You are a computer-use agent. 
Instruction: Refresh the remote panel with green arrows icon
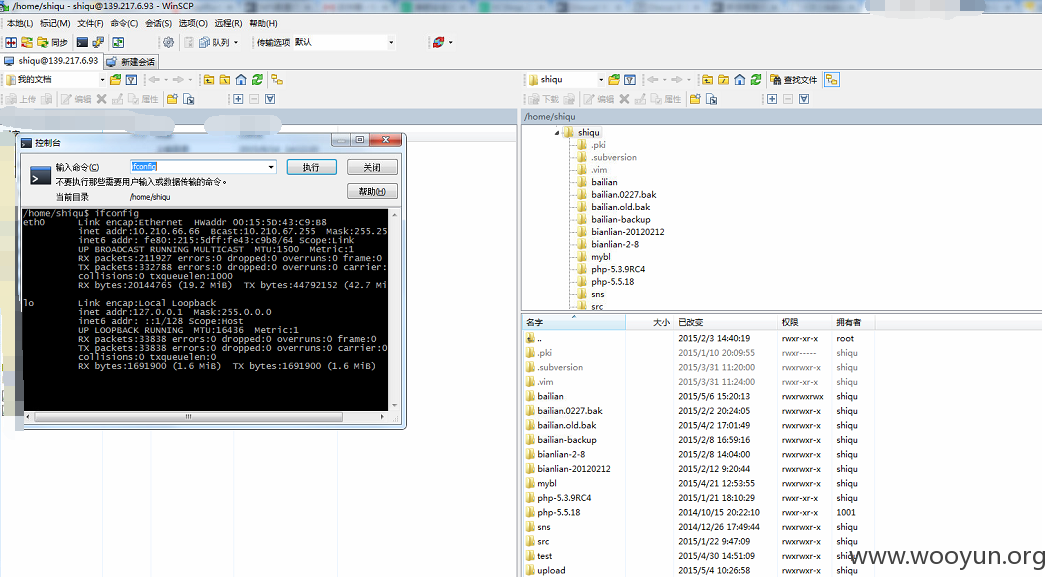point(756,79)
